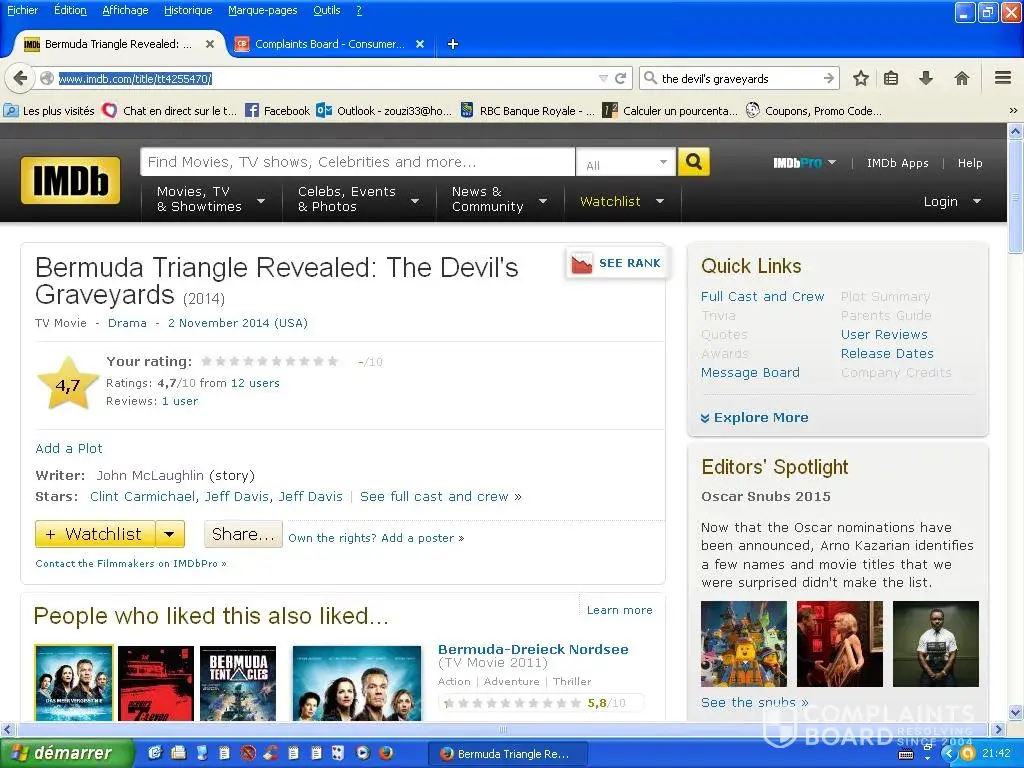Expand the search category 'All' dropdown

627,164
